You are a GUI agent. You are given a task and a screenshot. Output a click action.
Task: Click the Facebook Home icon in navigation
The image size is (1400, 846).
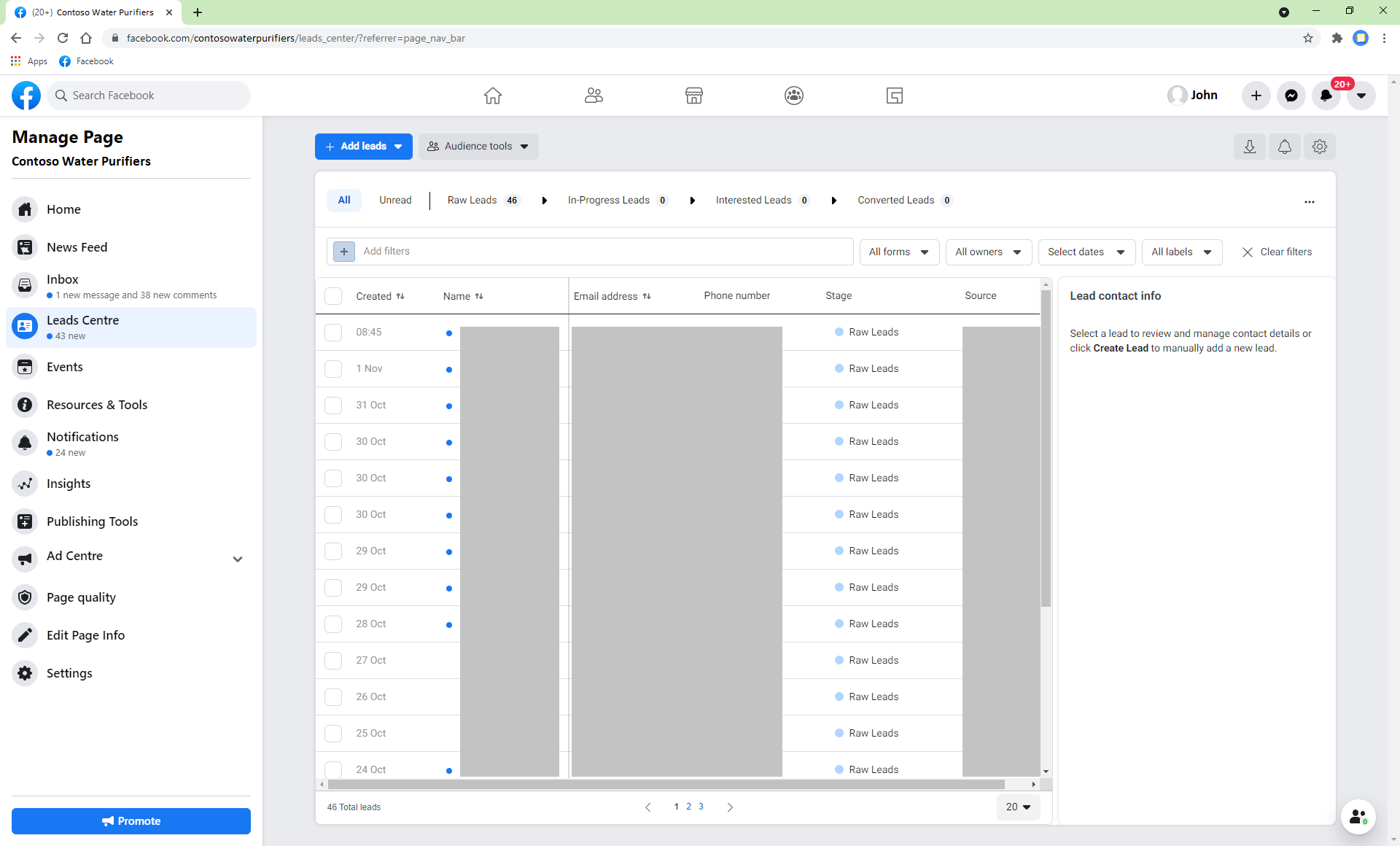pos(493,96)
